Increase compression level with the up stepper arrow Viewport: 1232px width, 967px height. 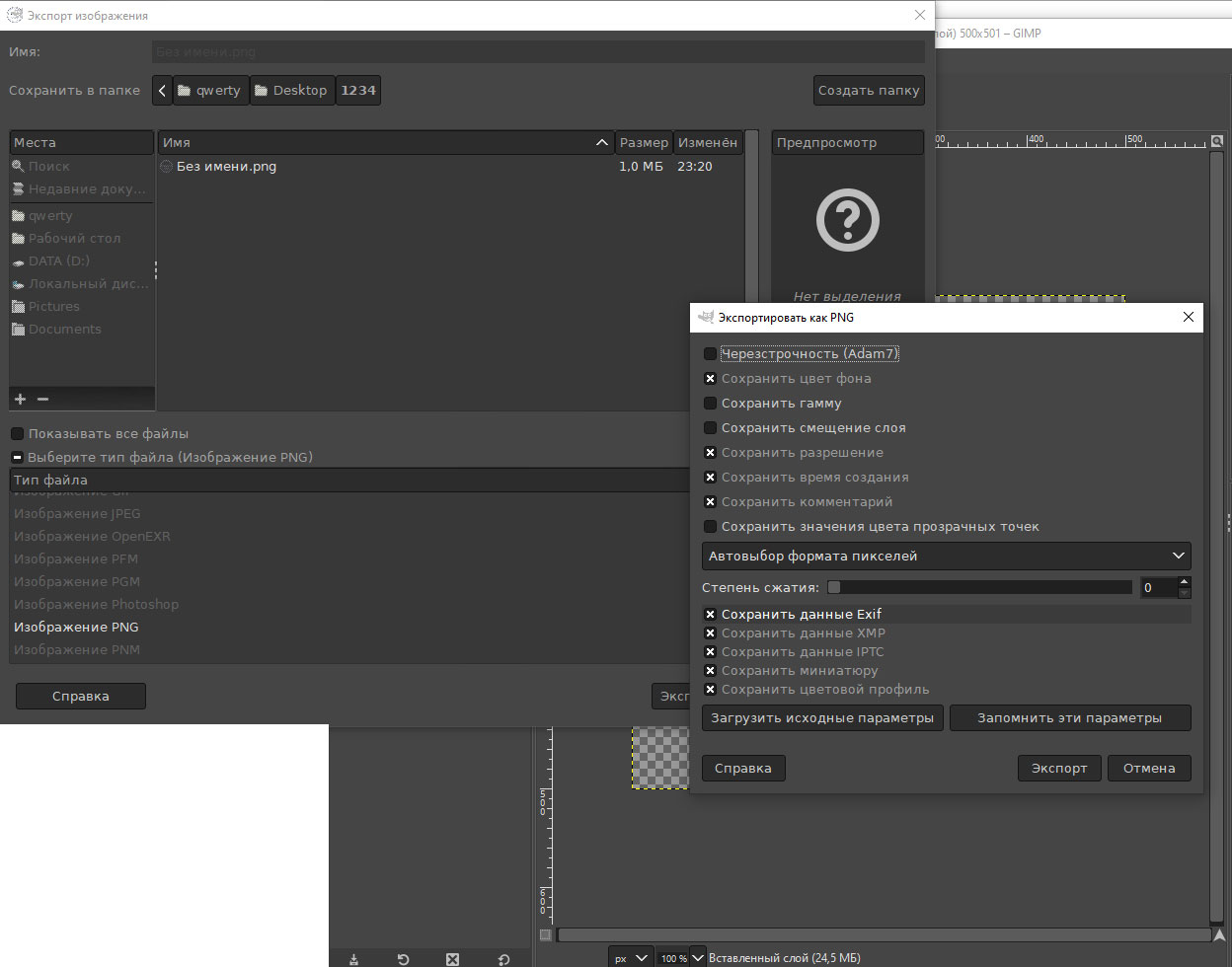pos(1185,582)
